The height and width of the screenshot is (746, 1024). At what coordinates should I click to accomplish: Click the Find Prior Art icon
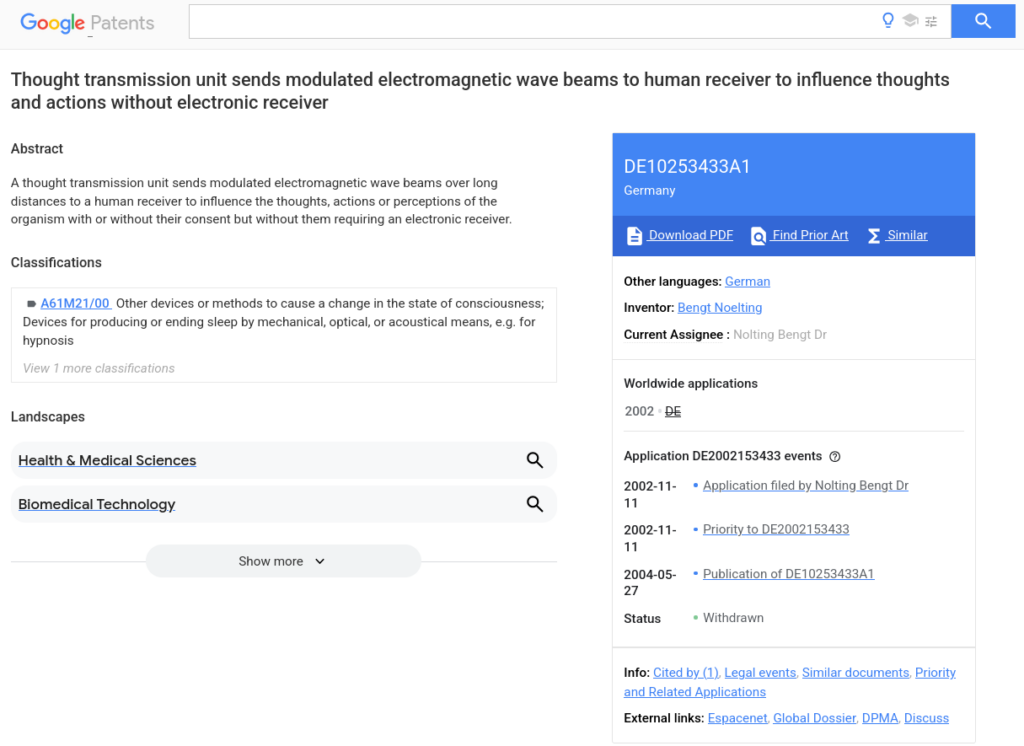click(759, 236)
